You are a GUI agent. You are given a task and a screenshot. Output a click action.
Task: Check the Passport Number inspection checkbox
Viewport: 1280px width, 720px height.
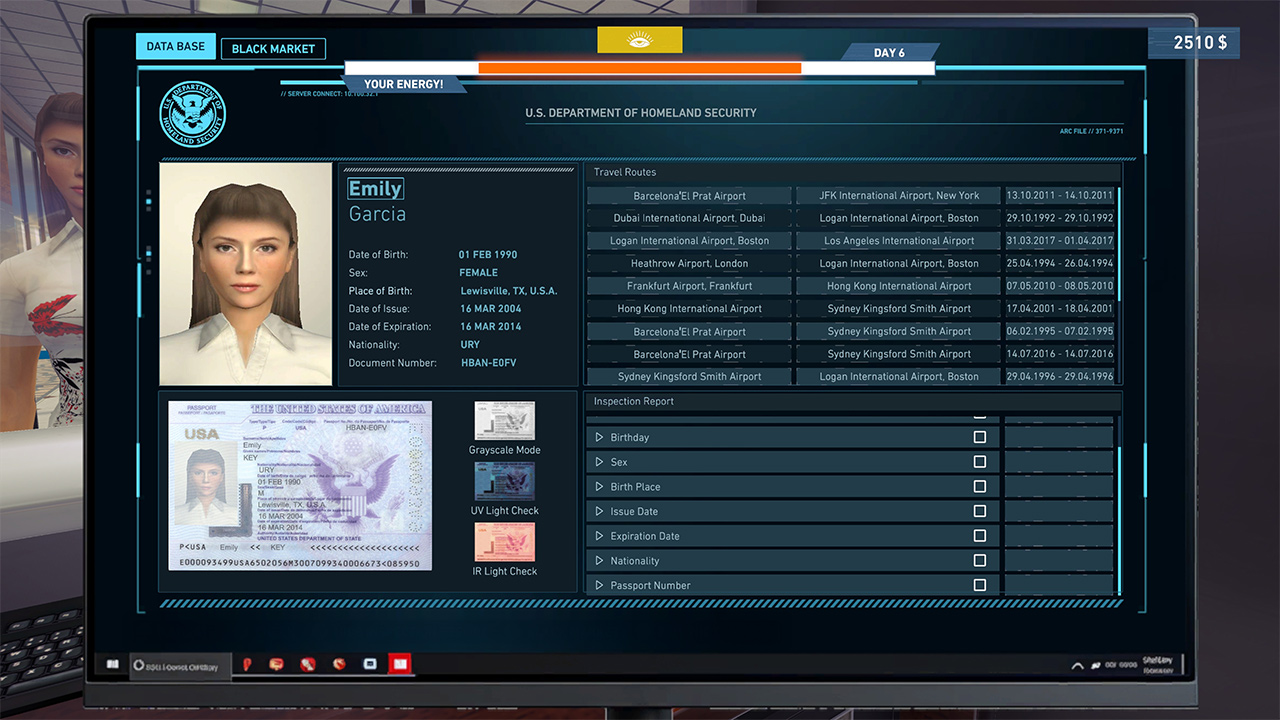(x=980, y=584)
